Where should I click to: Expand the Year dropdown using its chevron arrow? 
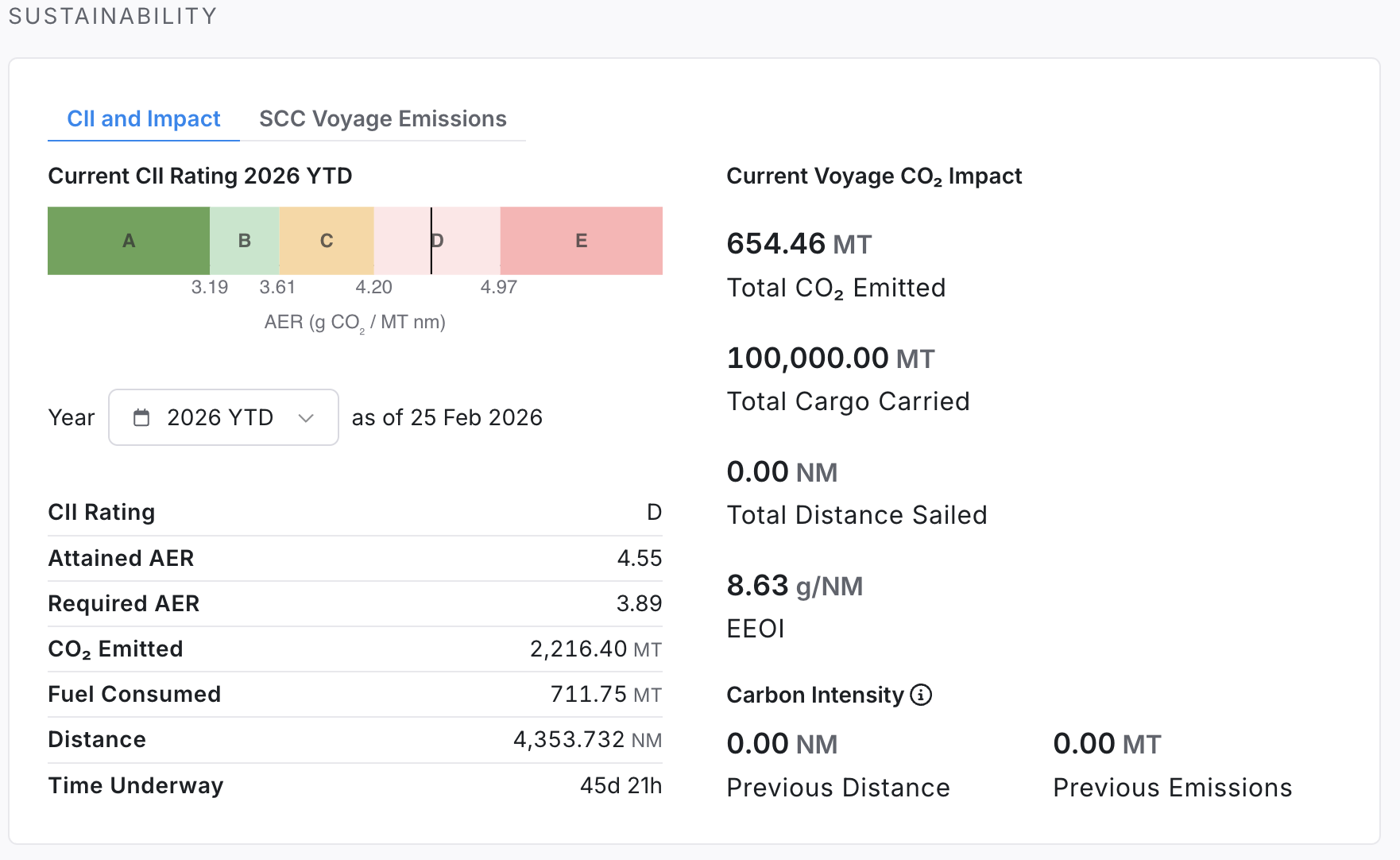point(306,418)
